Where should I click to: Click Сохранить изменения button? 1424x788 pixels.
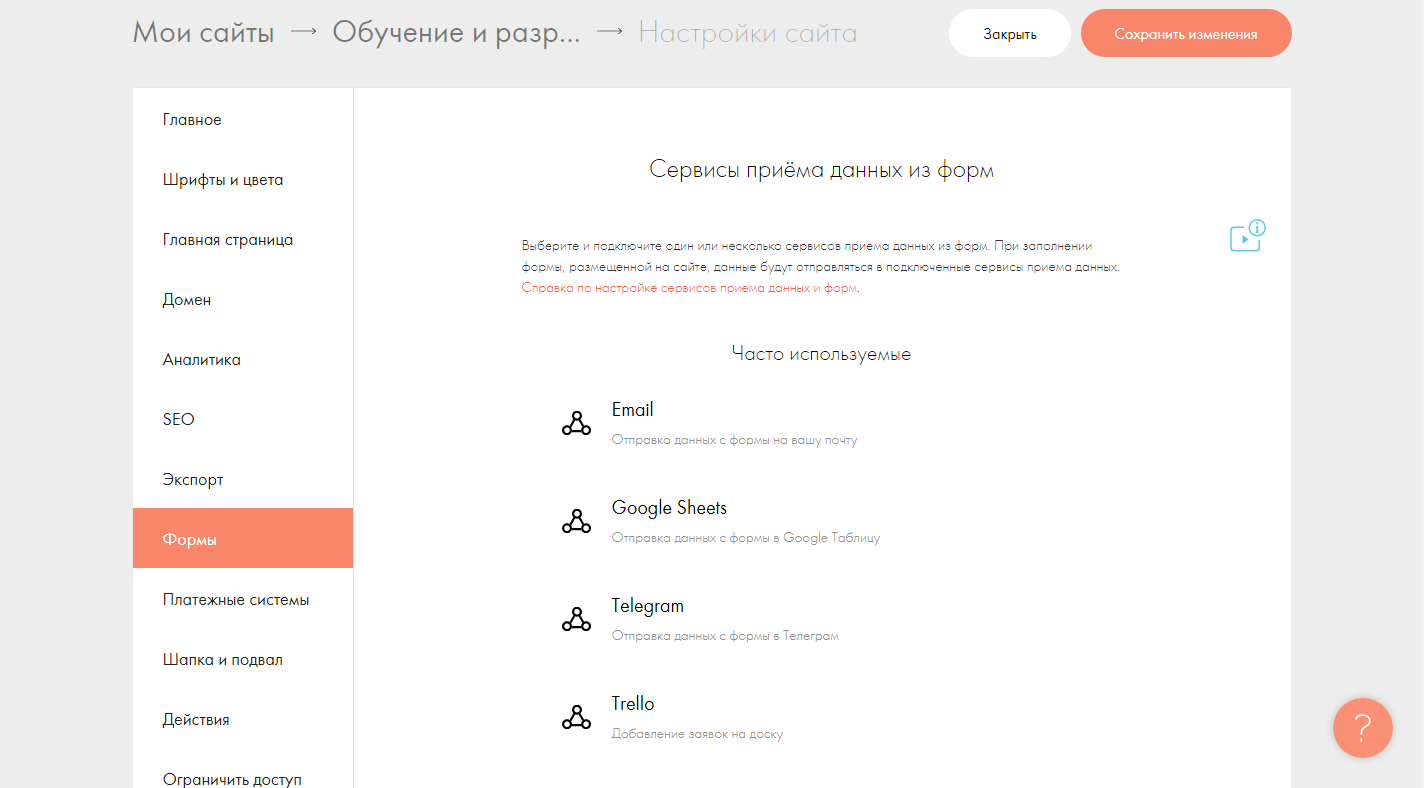(x=1186, y=33)
